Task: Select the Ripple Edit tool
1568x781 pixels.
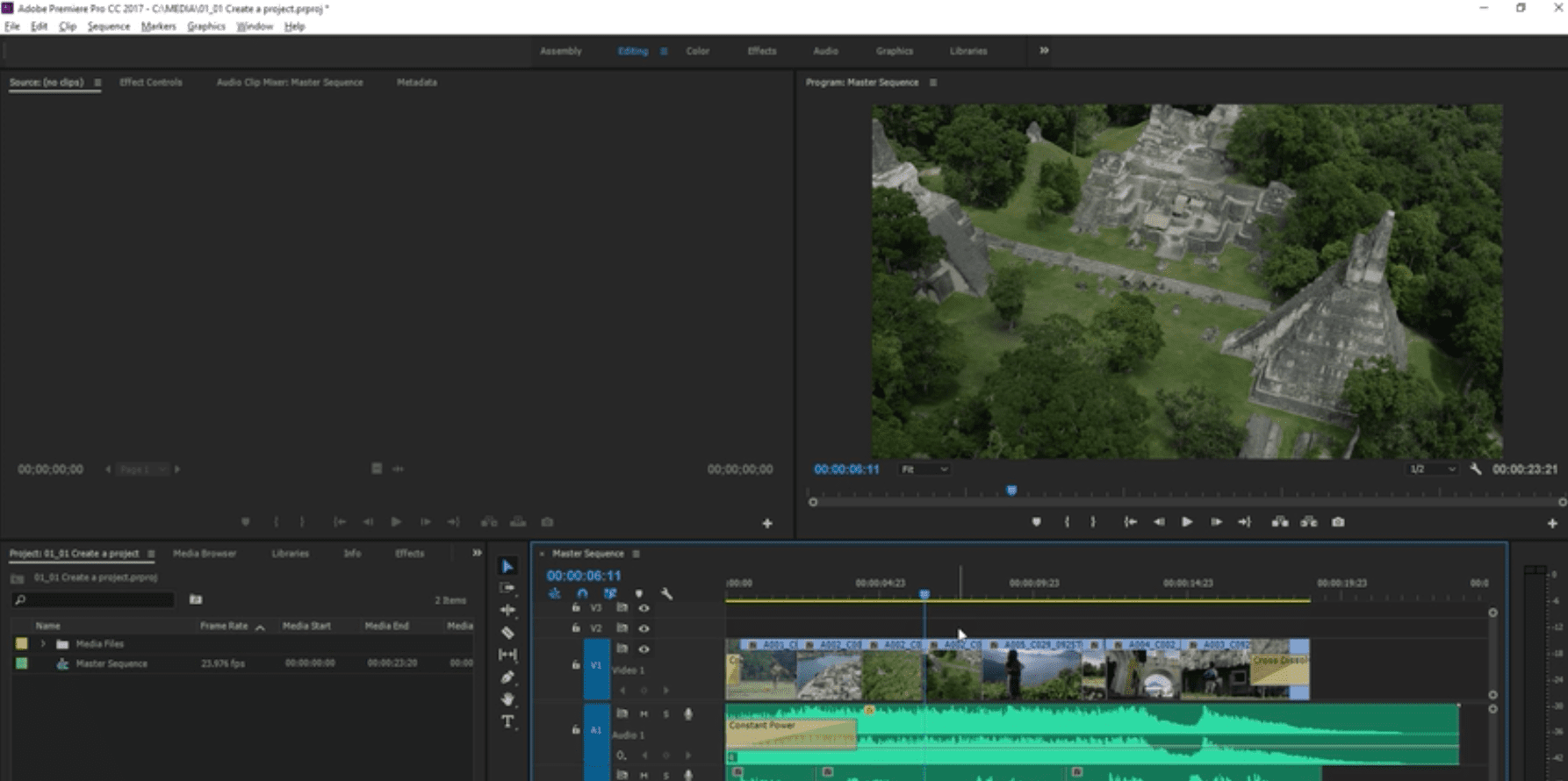Action: click(507, 610)
